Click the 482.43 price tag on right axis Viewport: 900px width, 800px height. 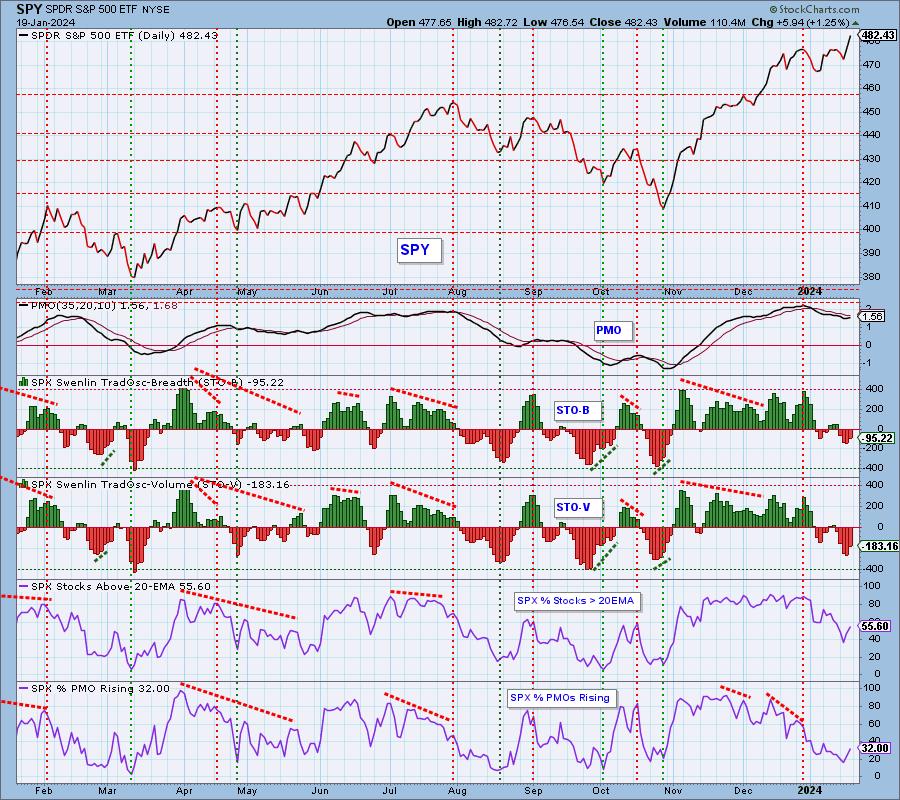(878, 35)
